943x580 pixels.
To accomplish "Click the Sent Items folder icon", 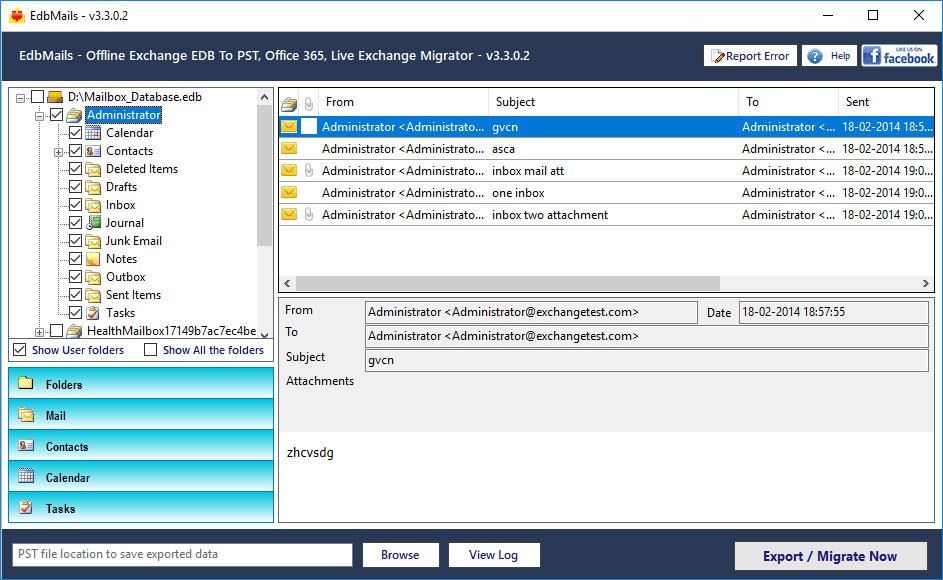I will click(93, 295).
